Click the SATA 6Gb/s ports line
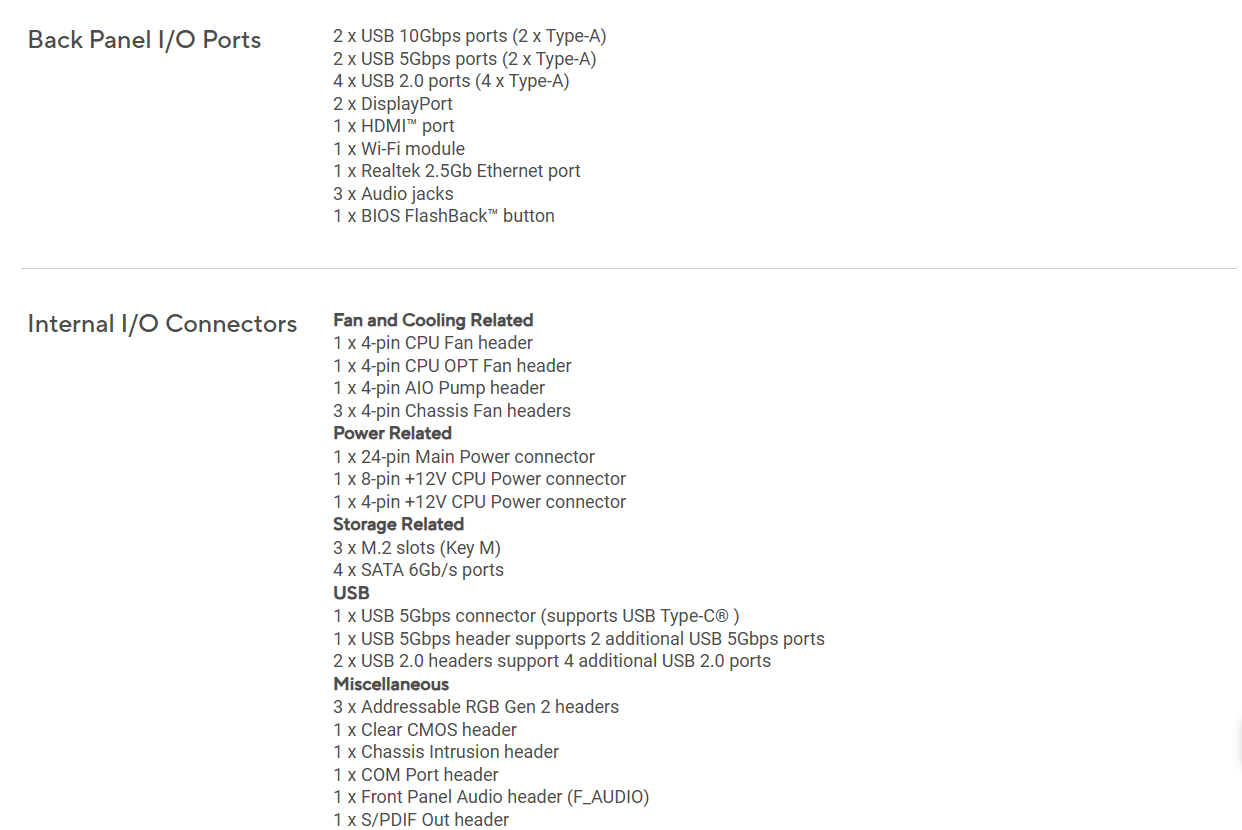The height and width of the screenshot is (830, 1242). tap(418, 570)
